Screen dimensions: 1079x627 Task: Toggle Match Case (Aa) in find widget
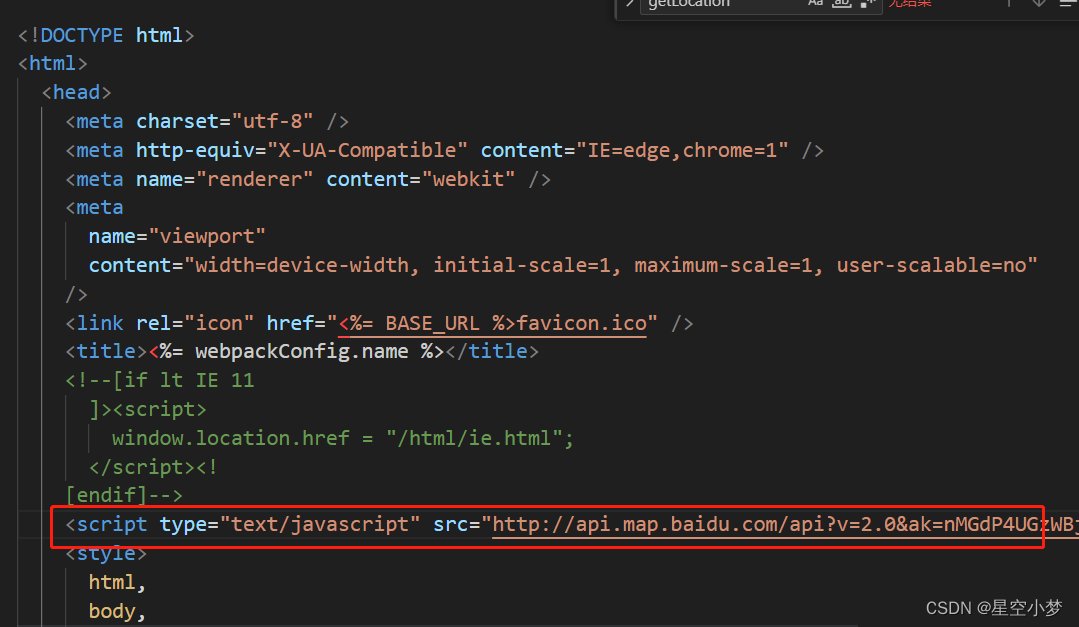point(815,3)
